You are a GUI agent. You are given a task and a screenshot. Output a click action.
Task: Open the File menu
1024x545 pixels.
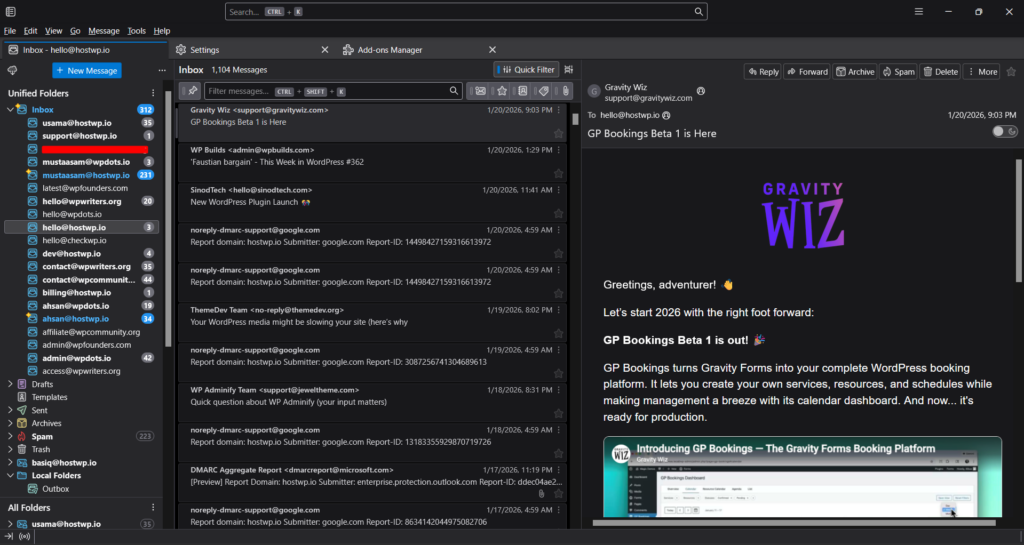[10, 31]
